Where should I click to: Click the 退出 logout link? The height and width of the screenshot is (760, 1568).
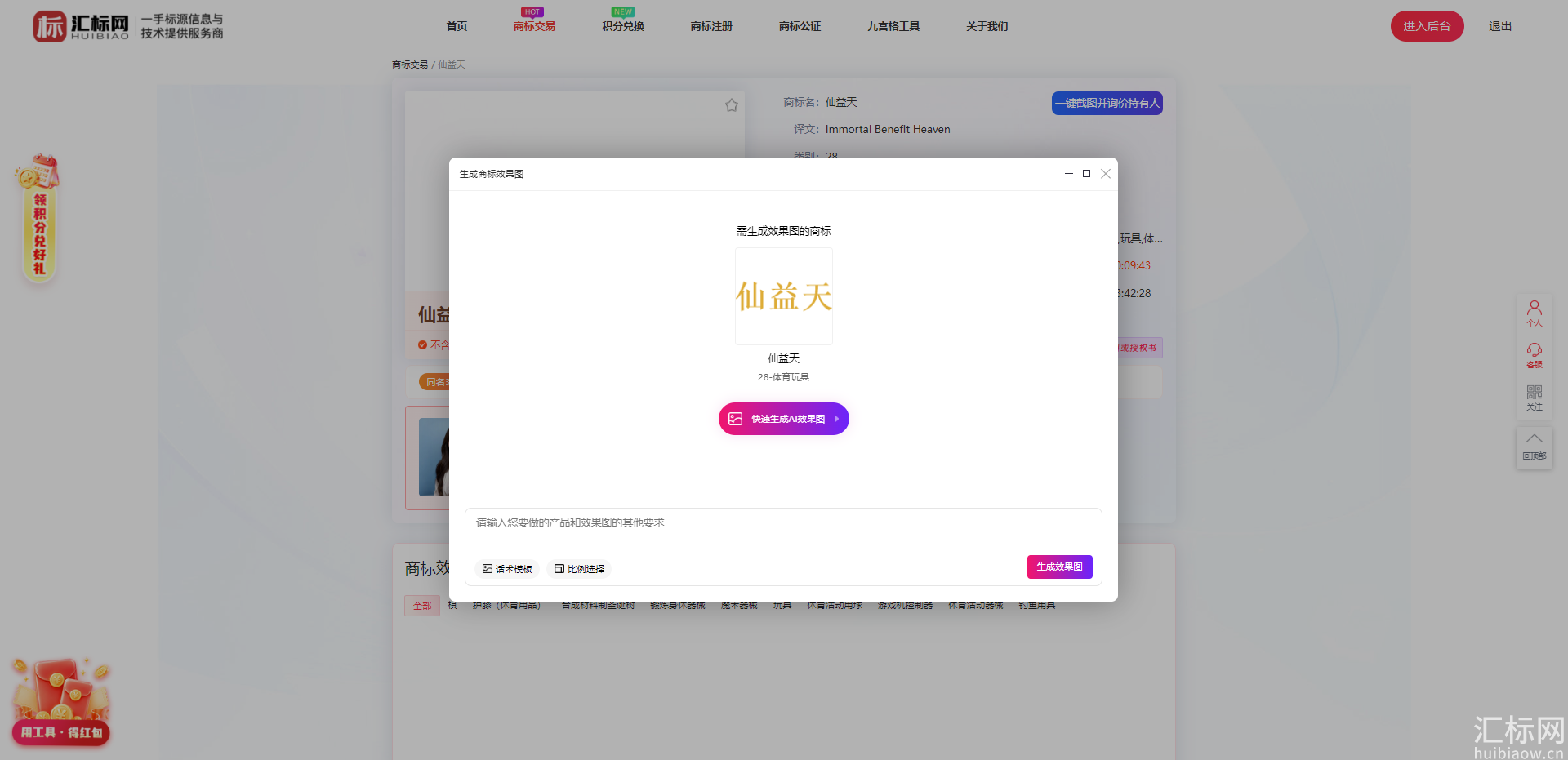(1500, 26)
